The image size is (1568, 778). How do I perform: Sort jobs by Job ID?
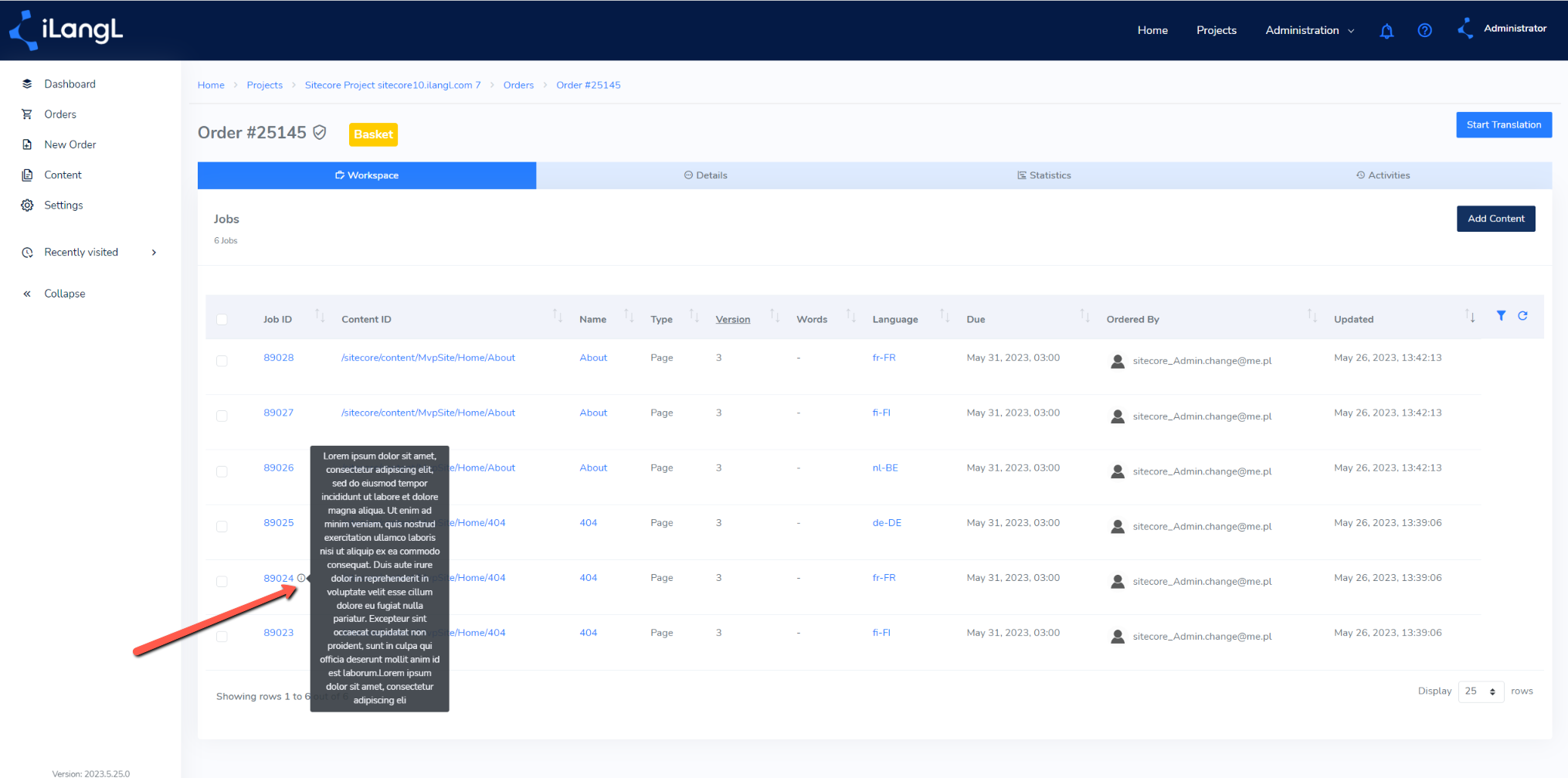[x=320, y=315]
